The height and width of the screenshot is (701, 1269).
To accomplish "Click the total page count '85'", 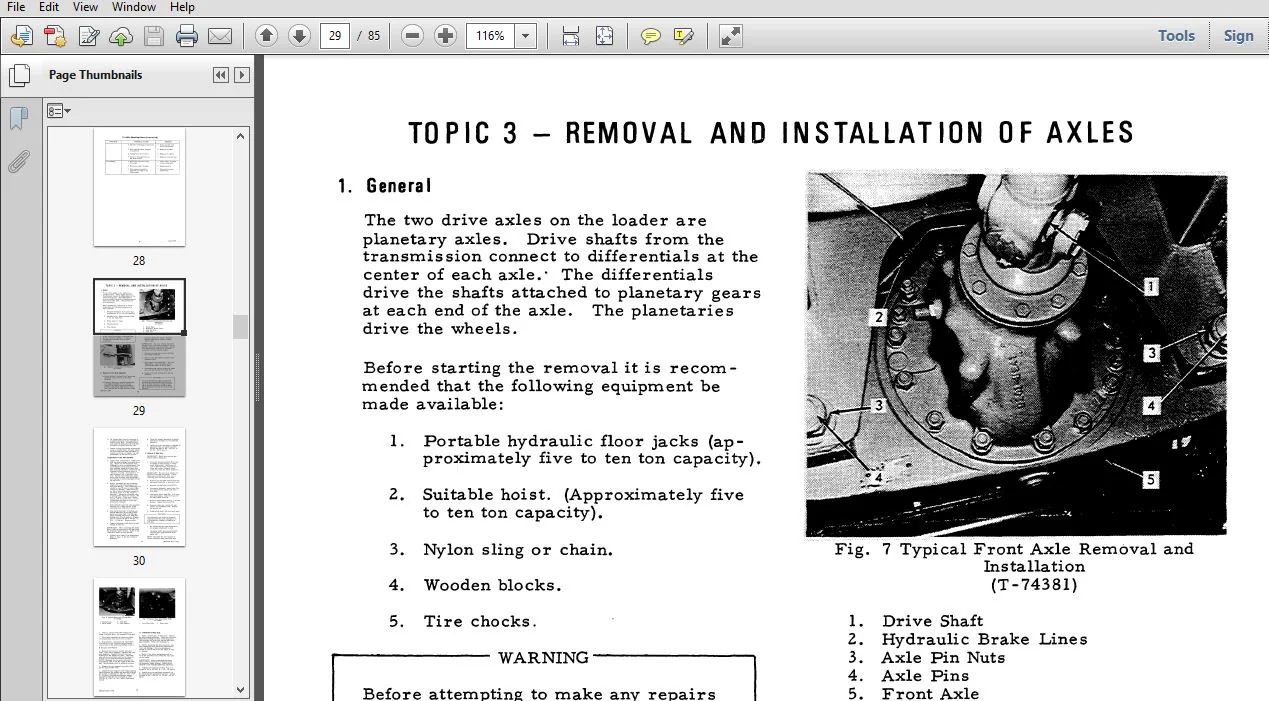I will [x=374, y=36].
